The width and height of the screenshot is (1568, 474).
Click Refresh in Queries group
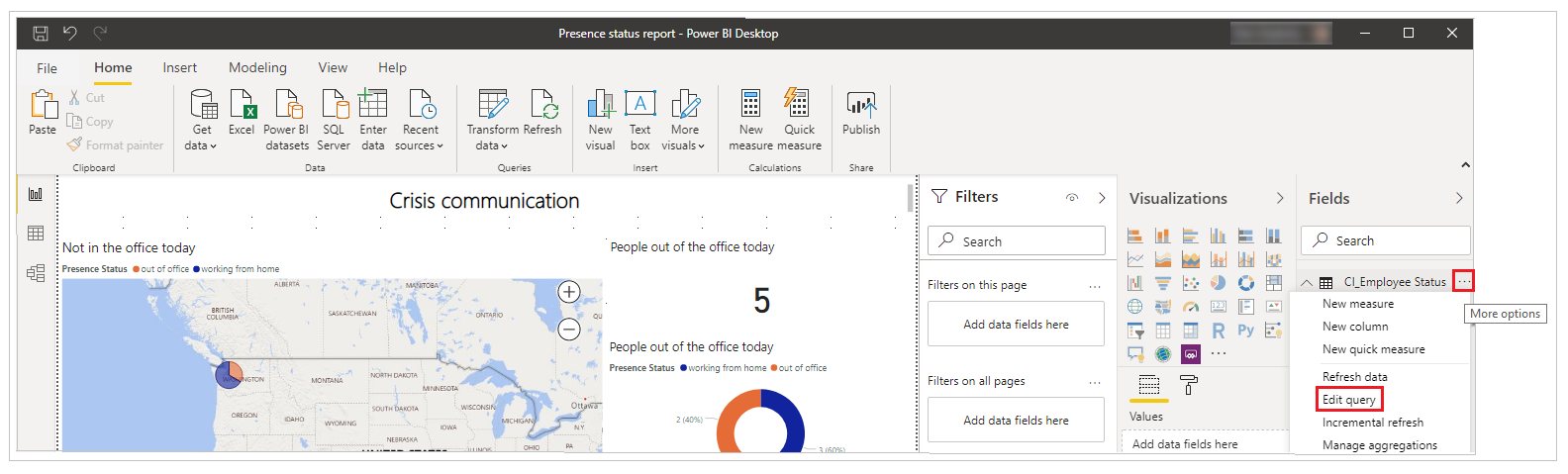542,112
